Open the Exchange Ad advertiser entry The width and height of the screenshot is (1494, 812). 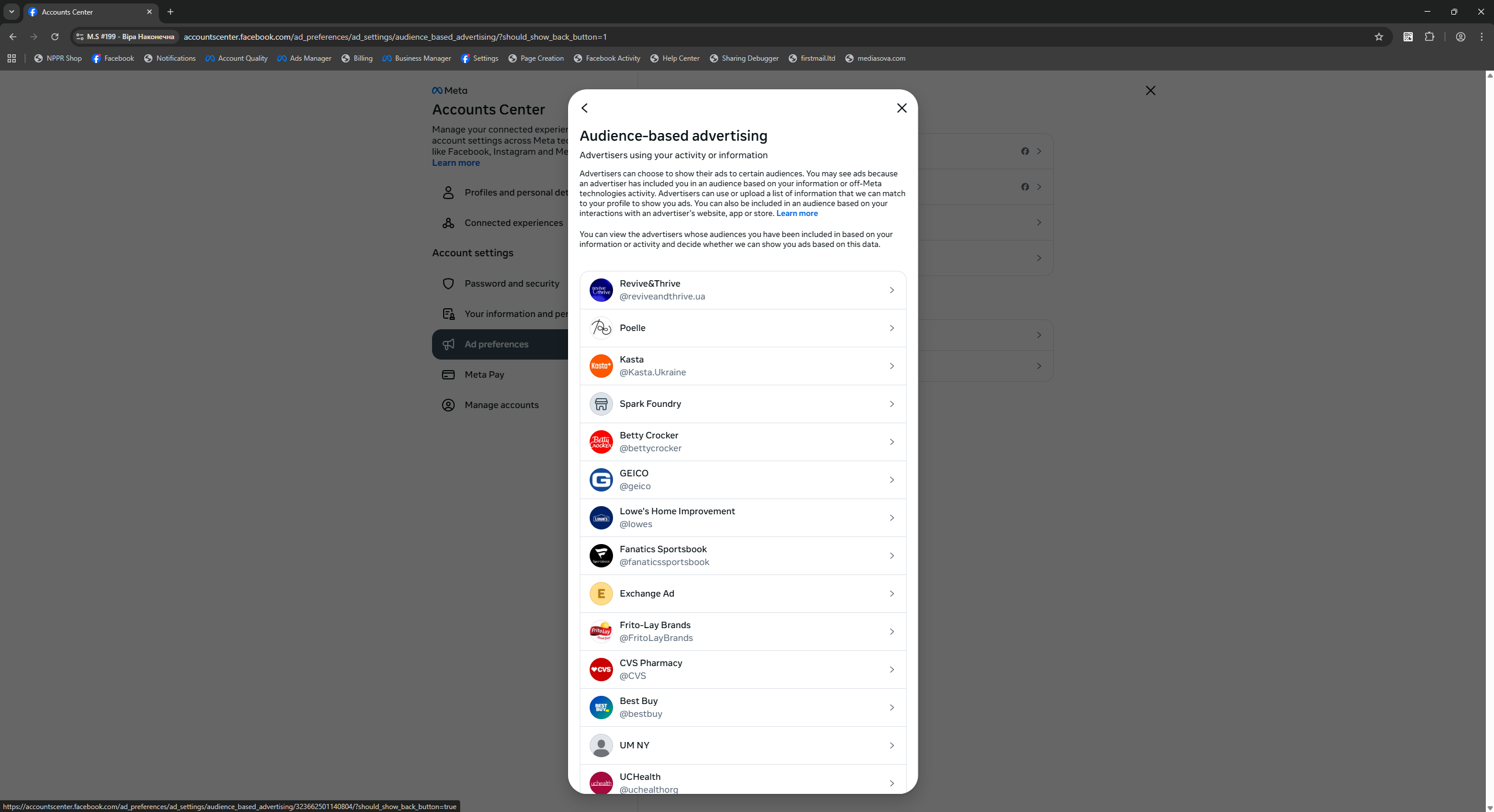(x=743, y=594)
